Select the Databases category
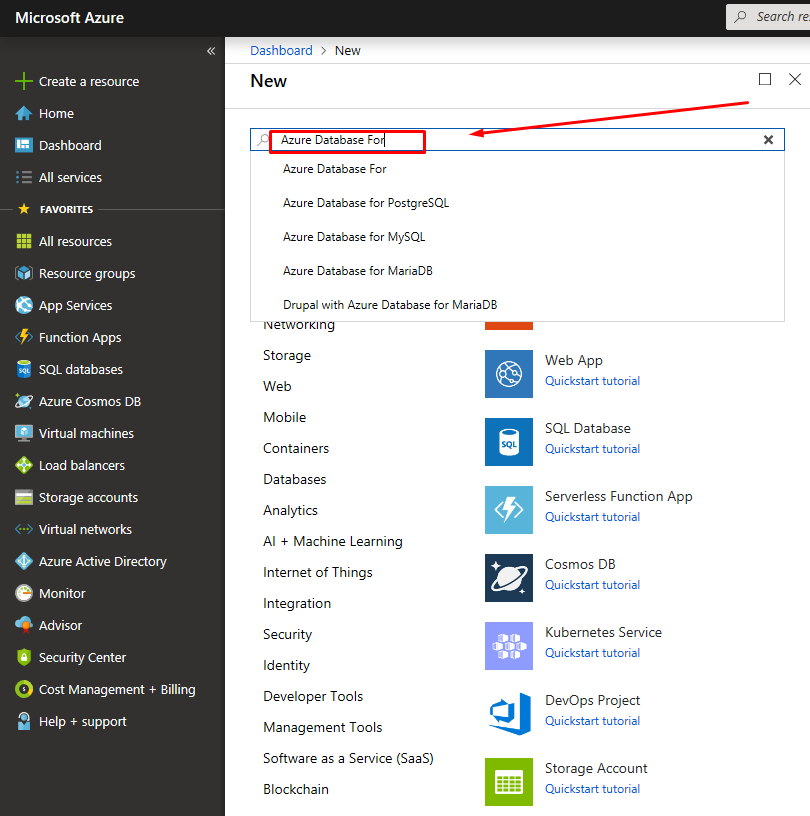810x816 pixels. point(295,479)
